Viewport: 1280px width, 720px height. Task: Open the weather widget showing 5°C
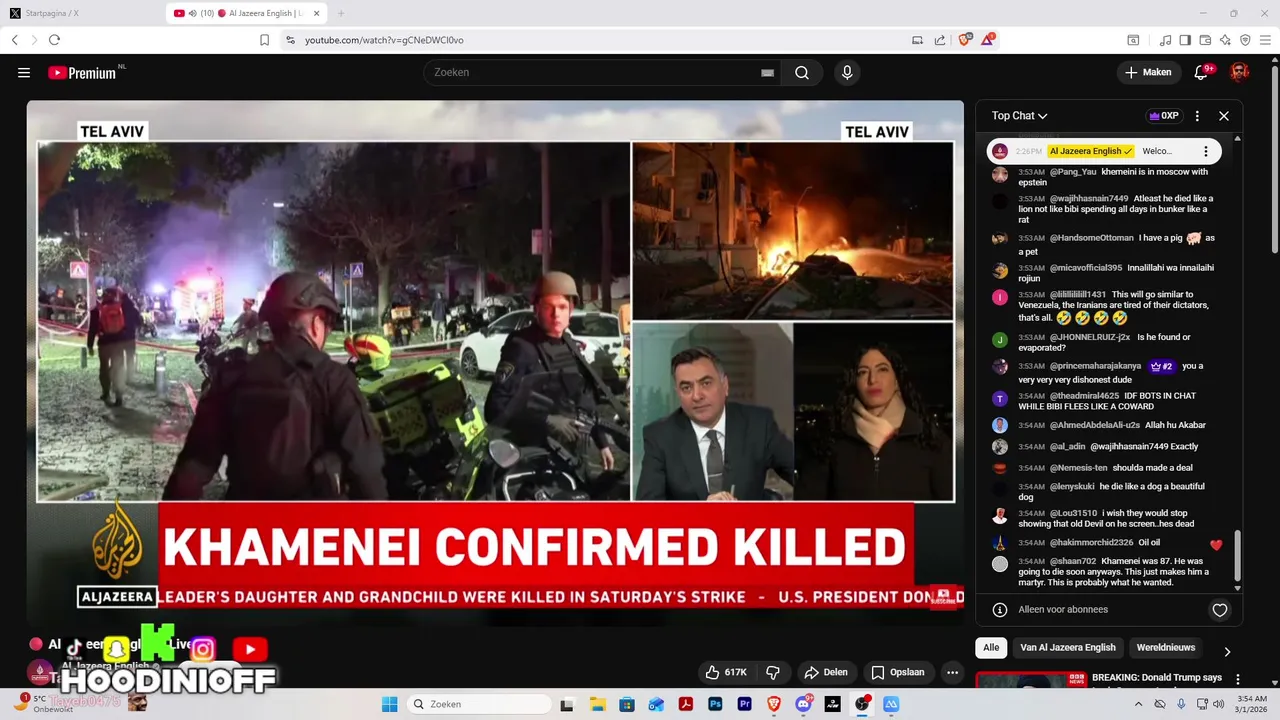[45, 704]
